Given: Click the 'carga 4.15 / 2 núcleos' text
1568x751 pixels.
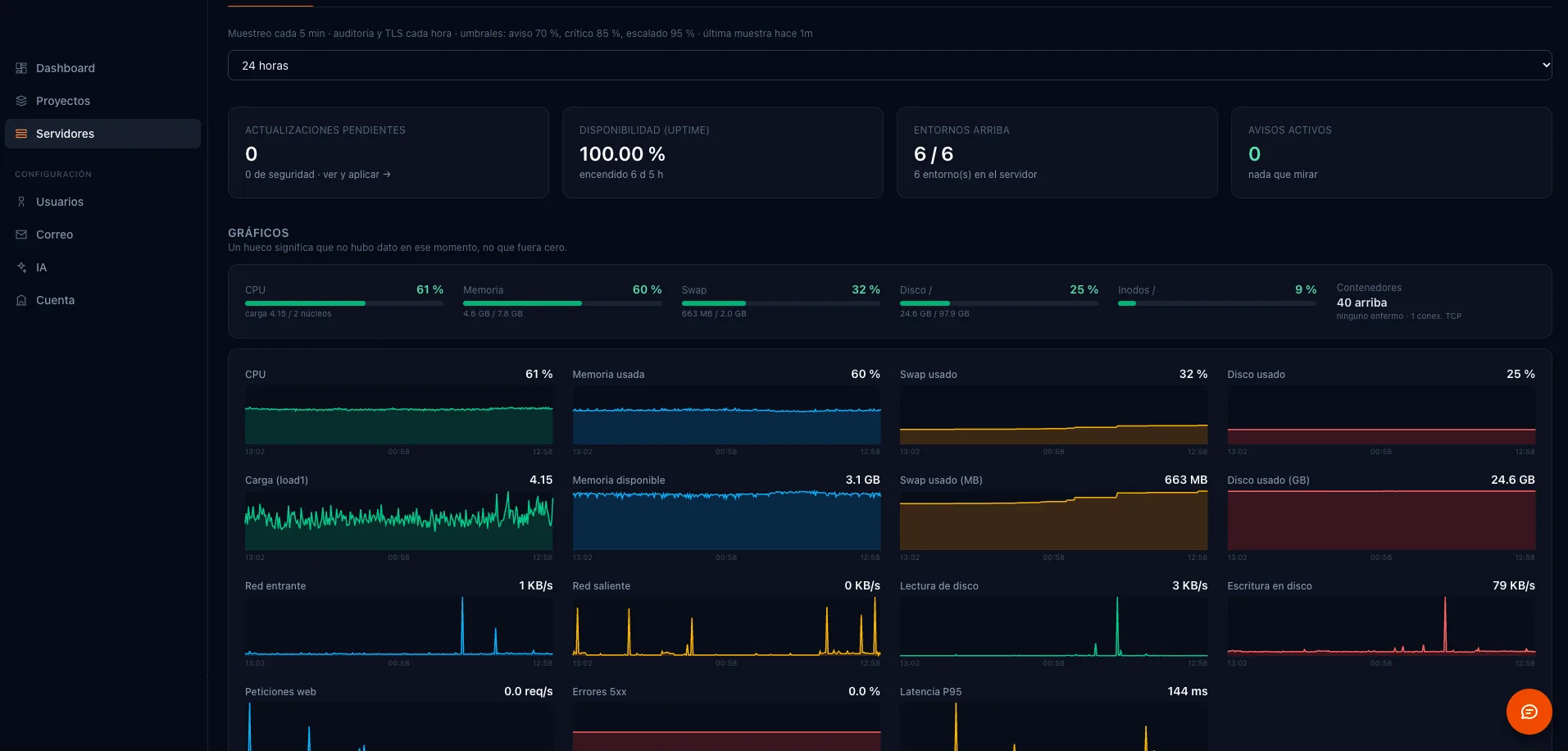Looking at the screenshot, I should tap(288, 314).
